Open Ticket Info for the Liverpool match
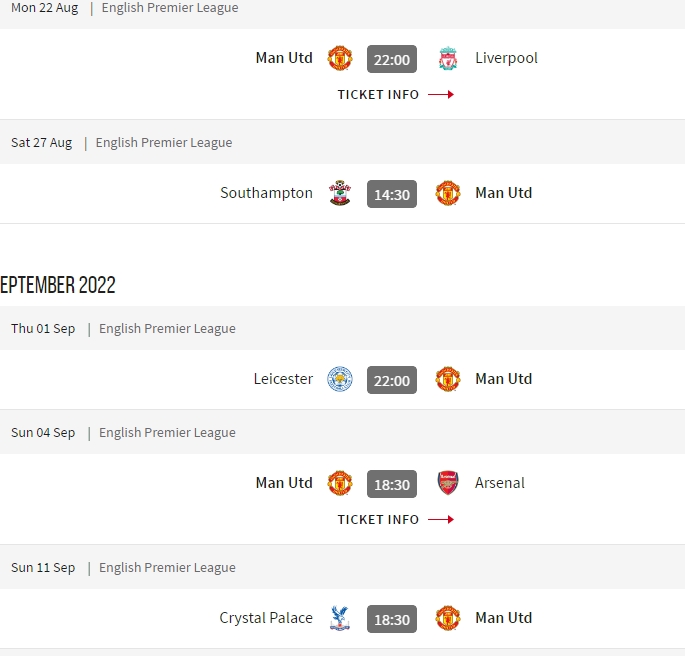Viewport: 685px width, 656px height. tap(396, 95)
